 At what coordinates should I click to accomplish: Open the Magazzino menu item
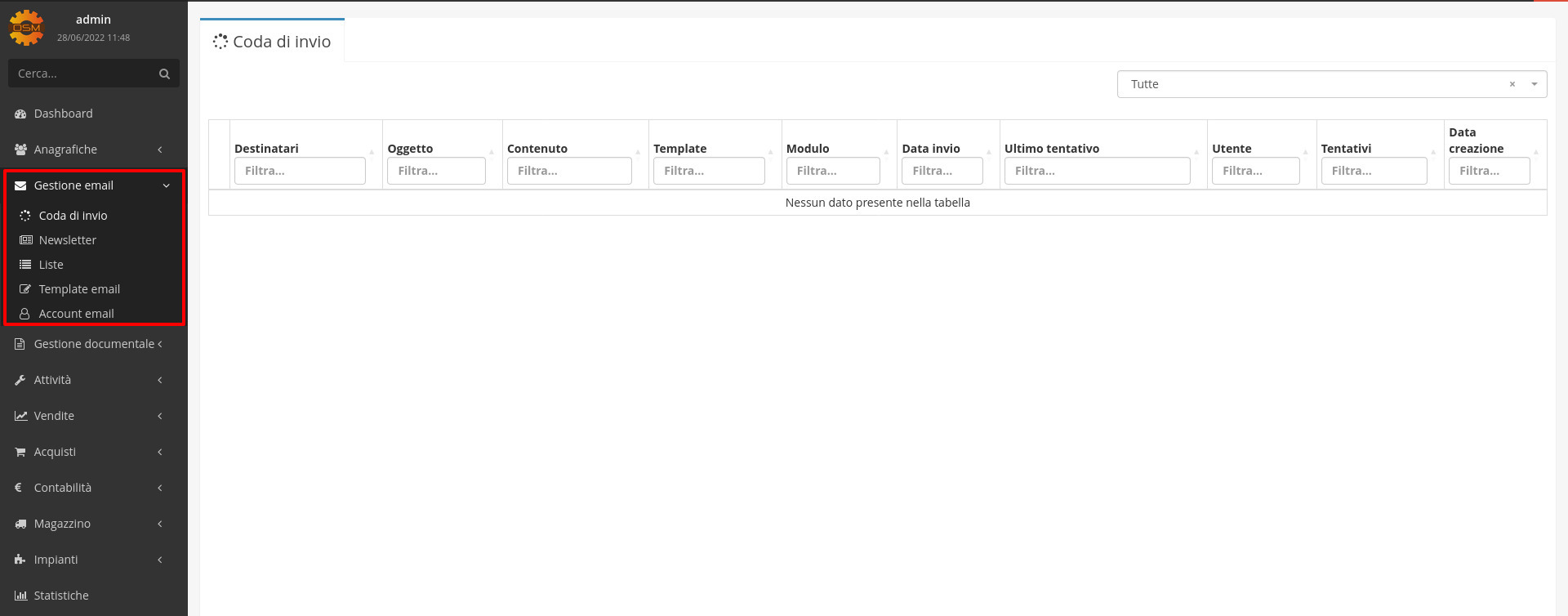click(x=62, y=524)
